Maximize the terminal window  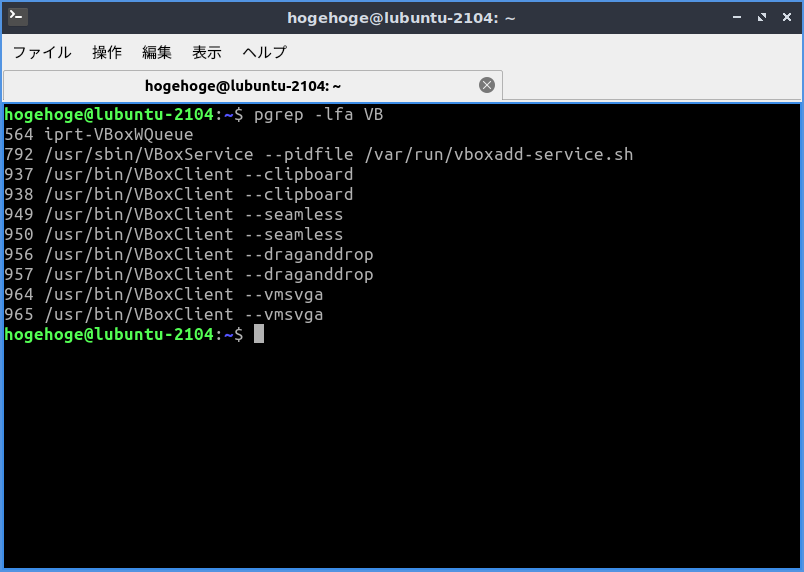click(x=762, y=17)
